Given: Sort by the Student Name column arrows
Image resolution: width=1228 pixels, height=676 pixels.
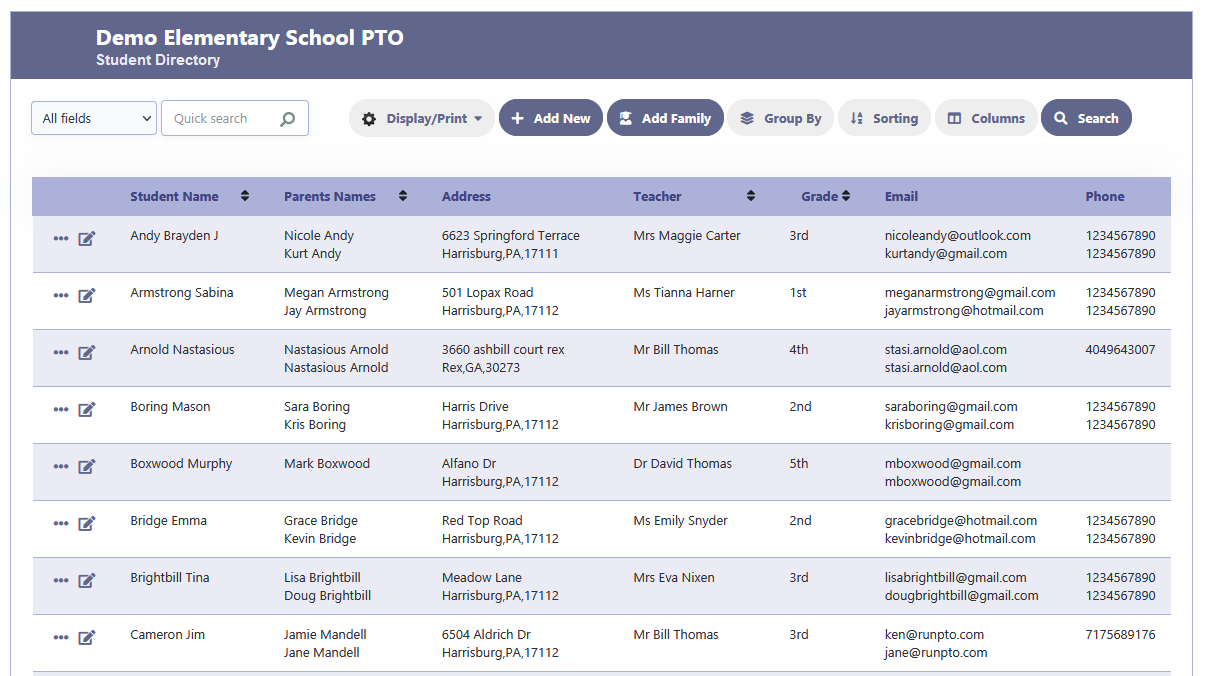Looking at the screenshot, I should point(245,197).
